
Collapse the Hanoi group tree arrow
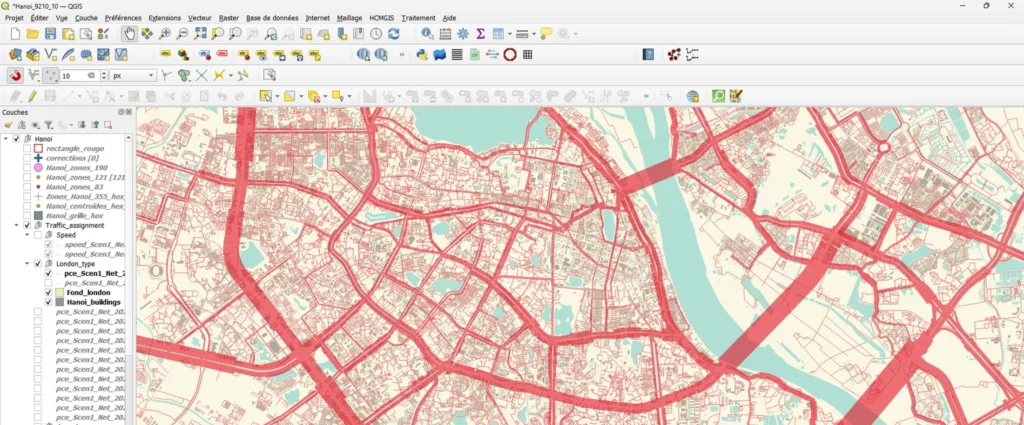(6, 139)
